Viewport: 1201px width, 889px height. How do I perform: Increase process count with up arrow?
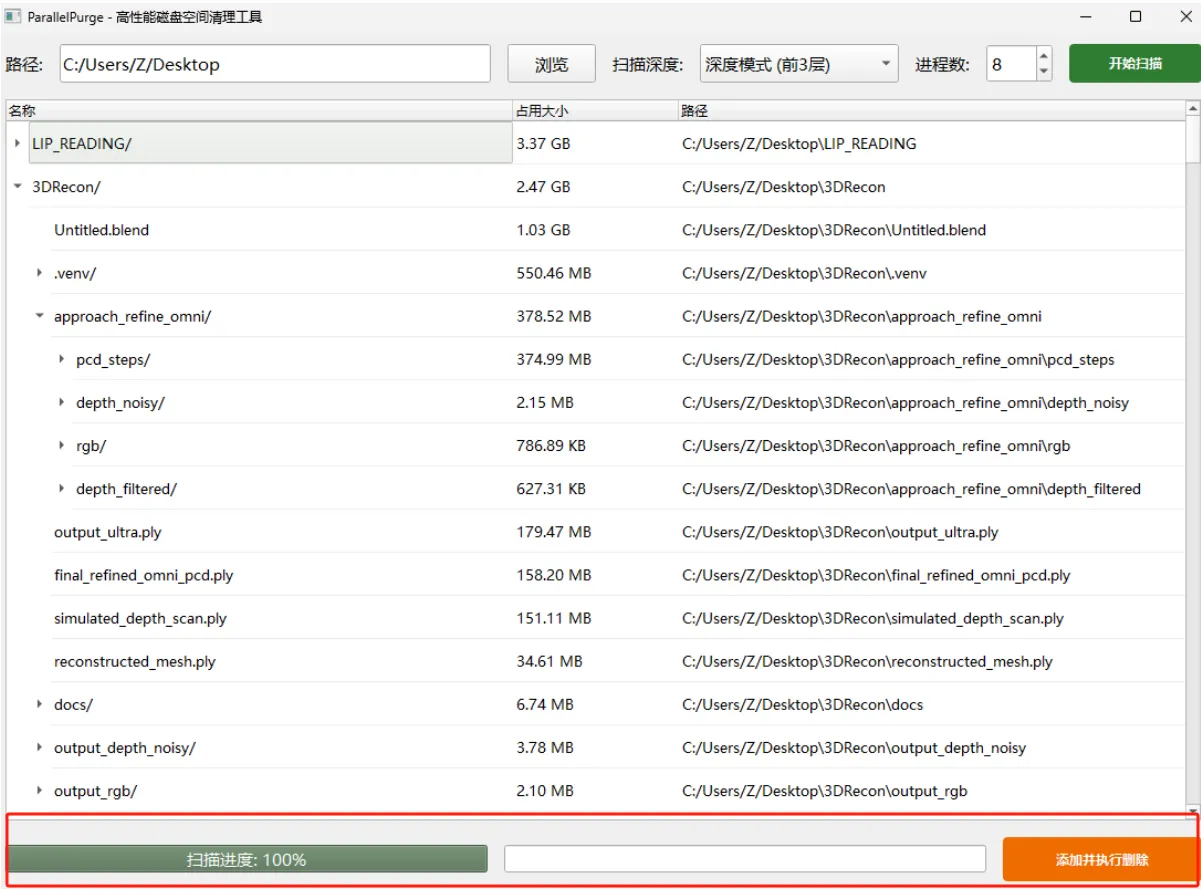pyautogui.click(x=1044, y=56)
